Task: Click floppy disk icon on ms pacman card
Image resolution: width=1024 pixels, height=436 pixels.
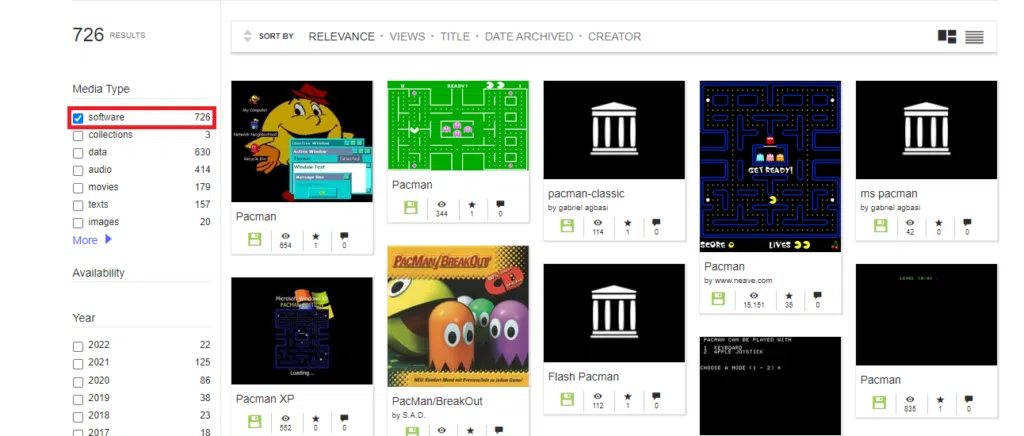Action: [x=881, y=226]
